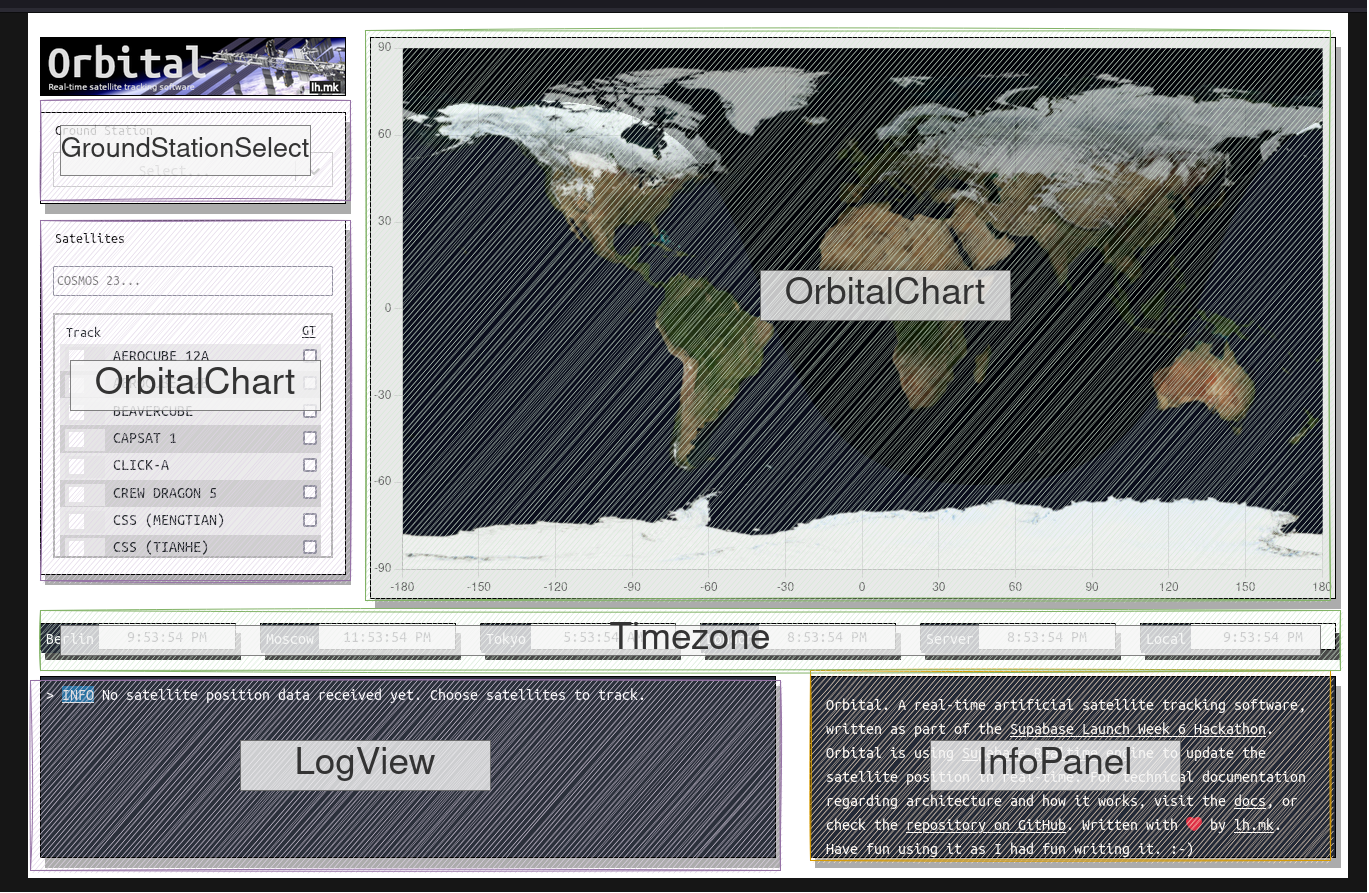
Task: Tick Track checkbox for CREW DRAGON 5
Action: (x=77, y=493)
